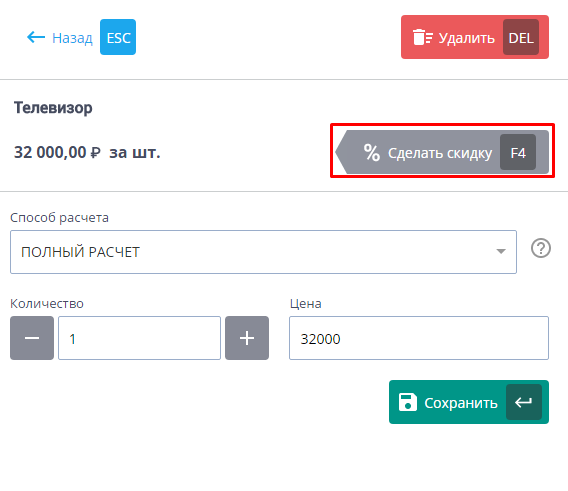The height and width of the screenshot is (491, 568).
Task: Click the blue ESC key badge
Action: (118, 37)
